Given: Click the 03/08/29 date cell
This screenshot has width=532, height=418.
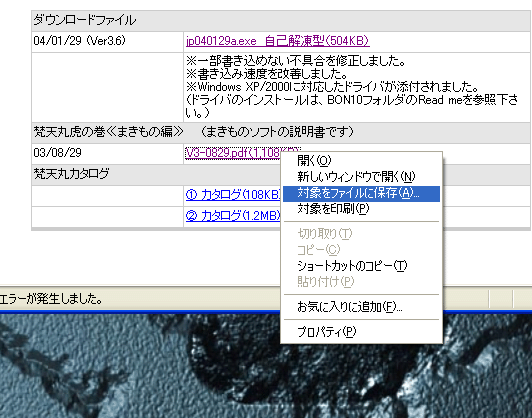Looking at the screenshot, I should point(107,153).
